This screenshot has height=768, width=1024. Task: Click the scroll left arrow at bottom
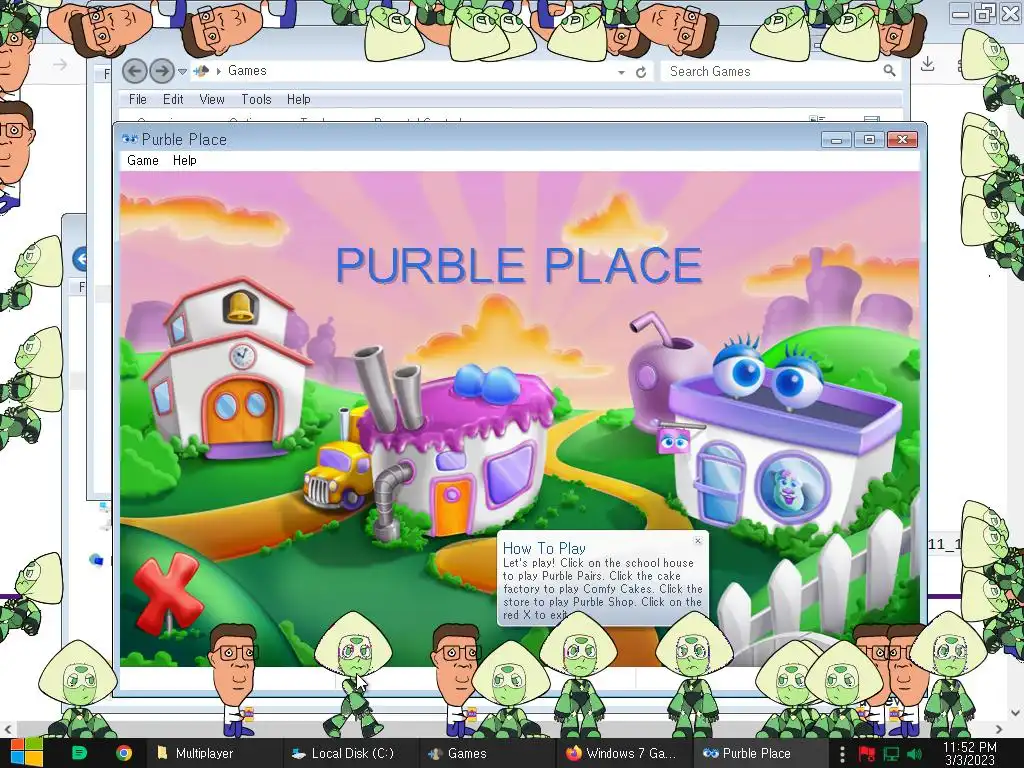(x=7, y=729)
